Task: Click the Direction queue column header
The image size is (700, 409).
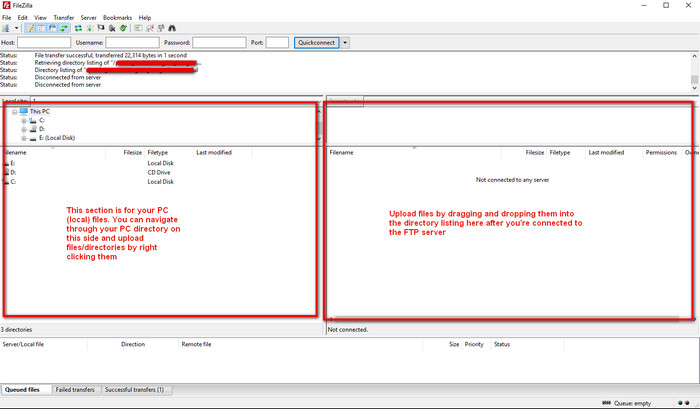Action: pyautogui.click(x=133, y=344)
